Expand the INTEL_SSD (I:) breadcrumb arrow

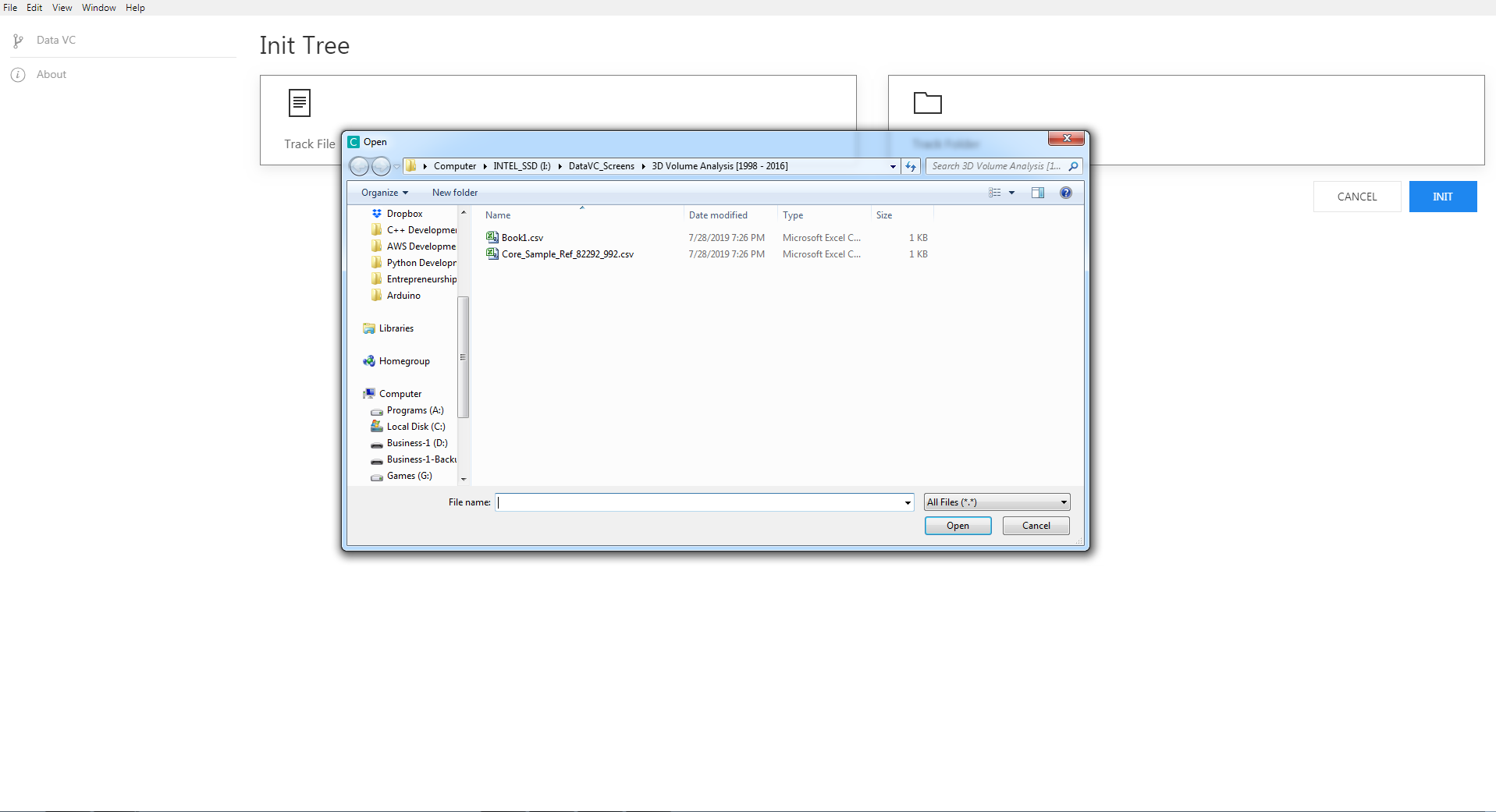pos(560,166)
